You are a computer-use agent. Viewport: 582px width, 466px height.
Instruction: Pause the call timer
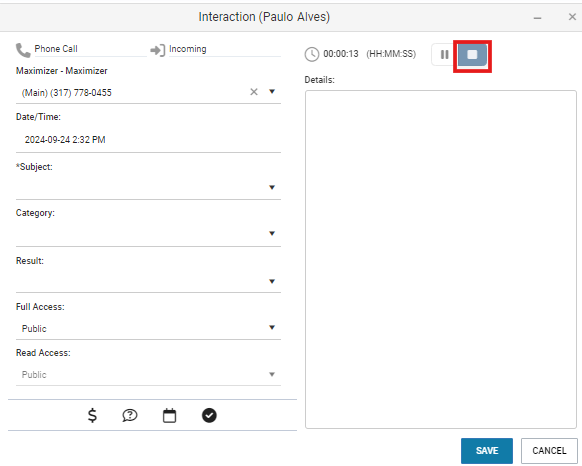[x=444, y=55]
